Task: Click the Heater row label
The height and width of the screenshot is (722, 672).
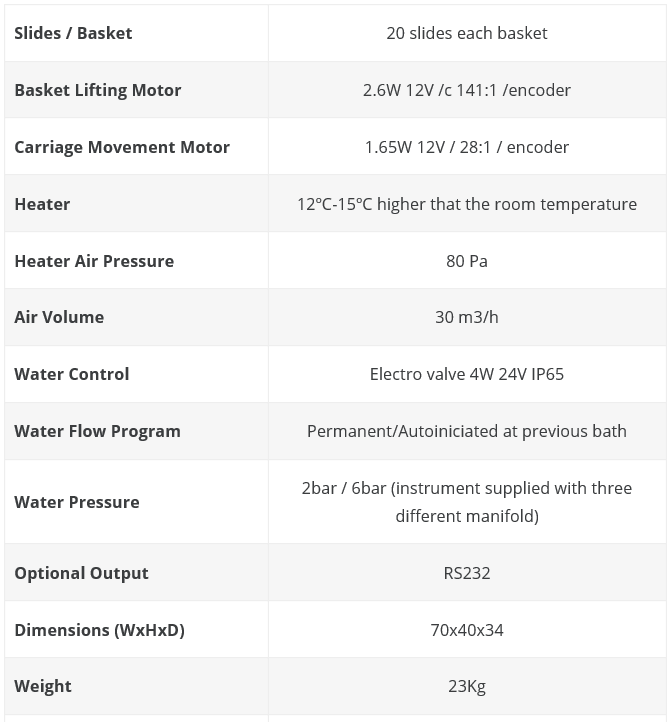Action: 42,204
